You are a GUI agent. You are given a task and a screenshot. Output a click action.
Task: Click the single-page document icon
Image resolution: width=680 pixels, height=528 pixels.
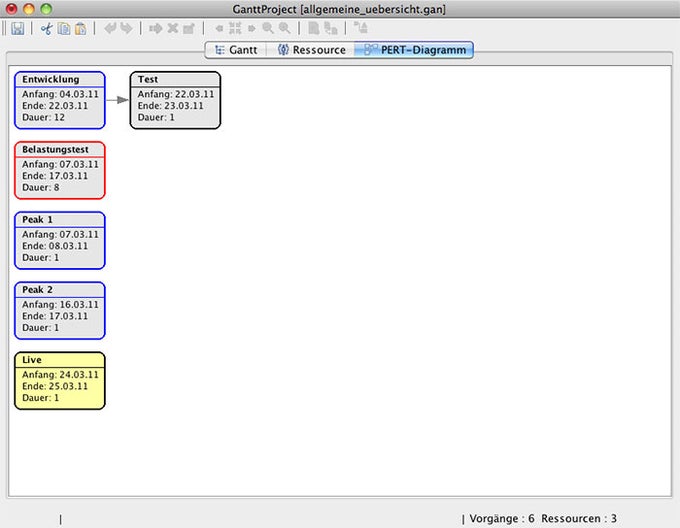click(314, 29)
